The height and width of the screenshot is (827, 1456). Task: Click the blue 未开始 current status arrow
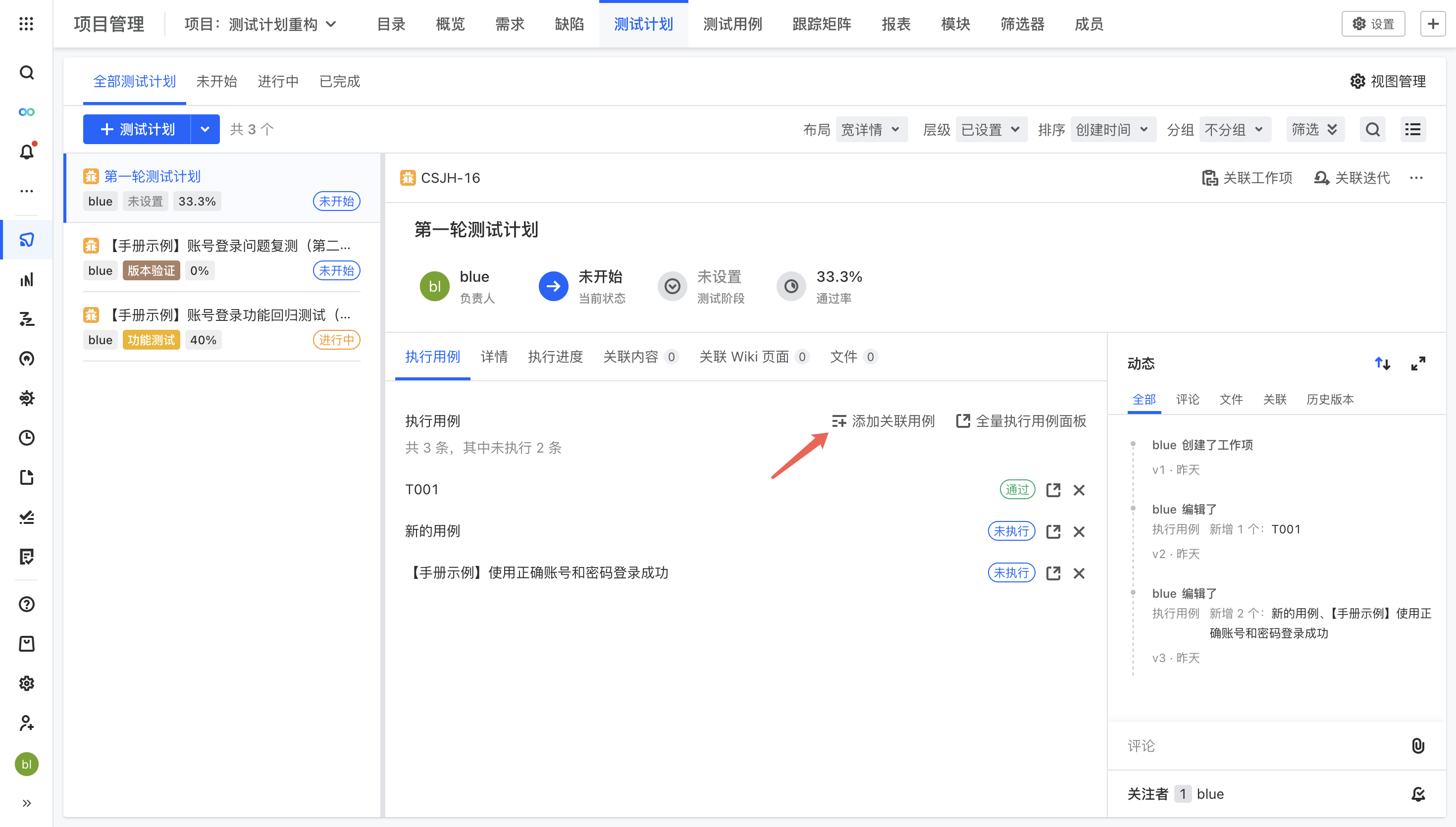pyautogui.click(x=553, y=286)
